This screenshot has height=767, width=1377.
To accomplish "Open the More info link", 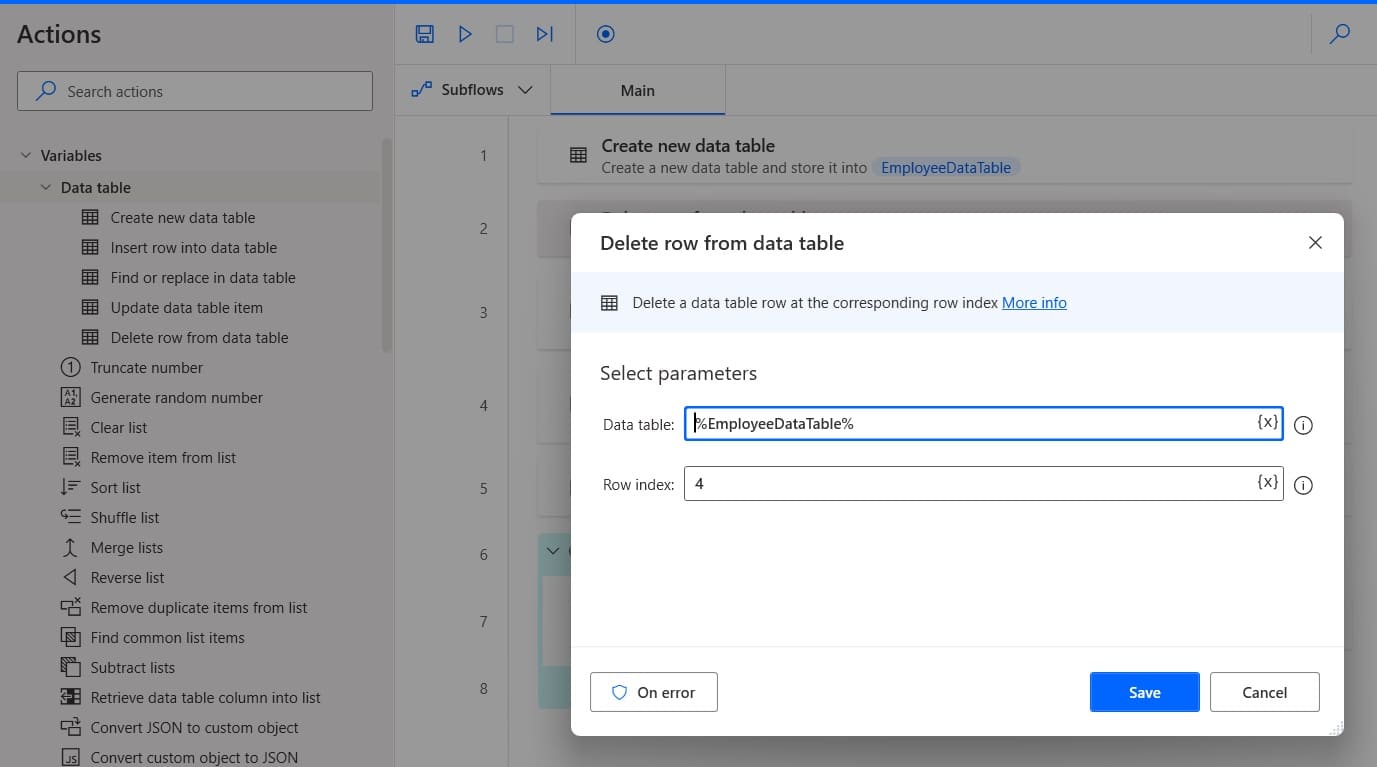I will [x=1034, y=303].
